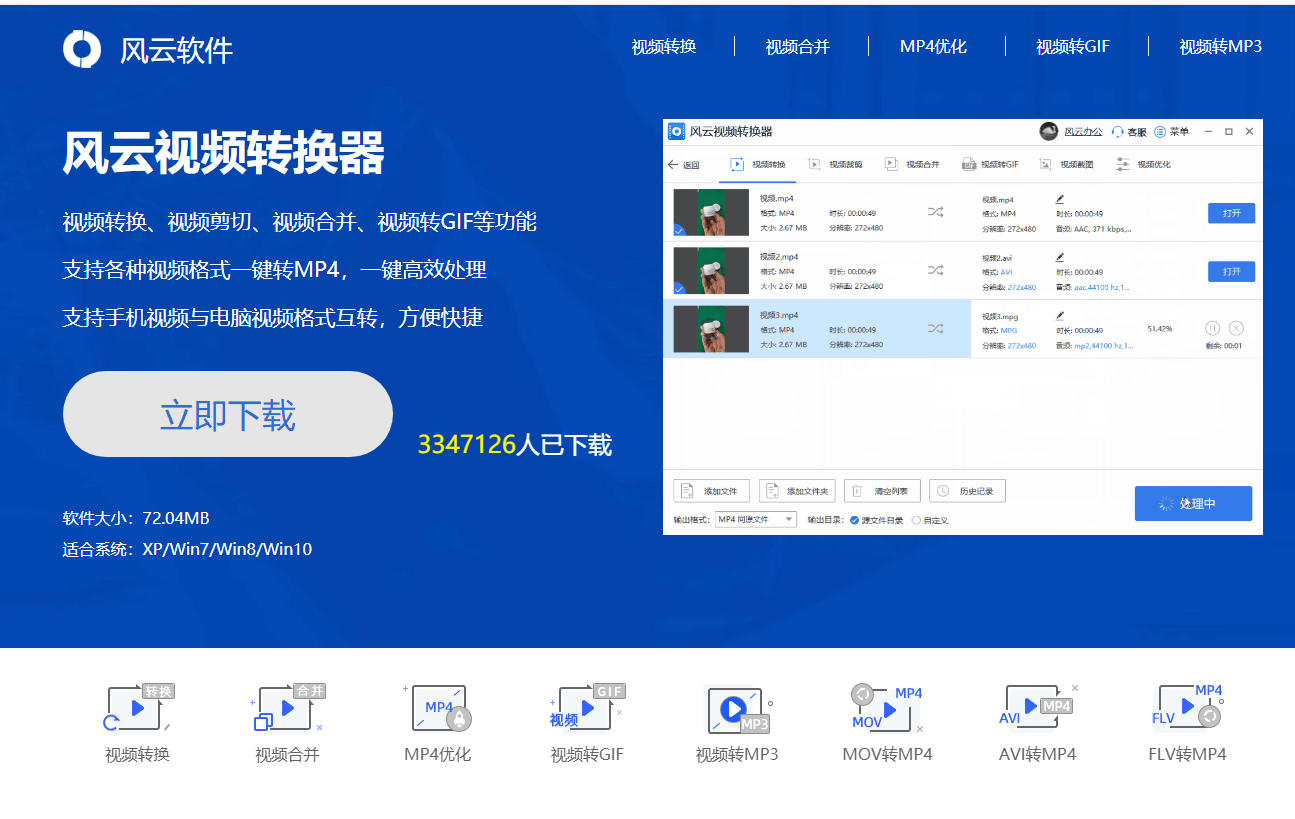Click the 添加文件夹 button
The height and width of the screenshot is (819, 1295).
(797, 491)
